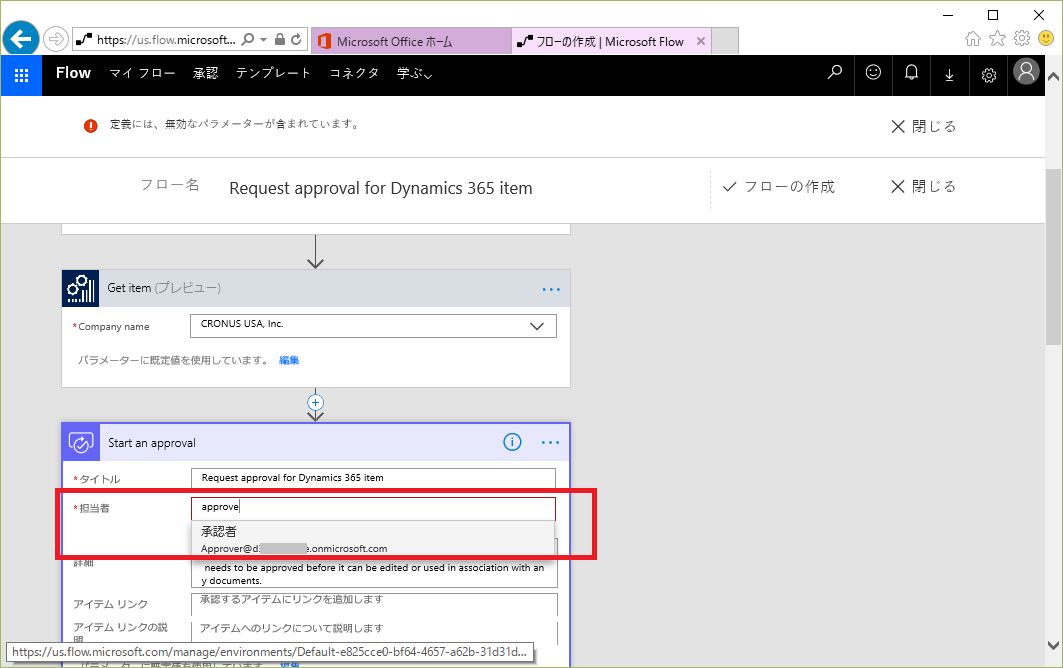This screenshot has height=668, width=1063.
Task: Click the red error alert icon
Action: point(91,125)
